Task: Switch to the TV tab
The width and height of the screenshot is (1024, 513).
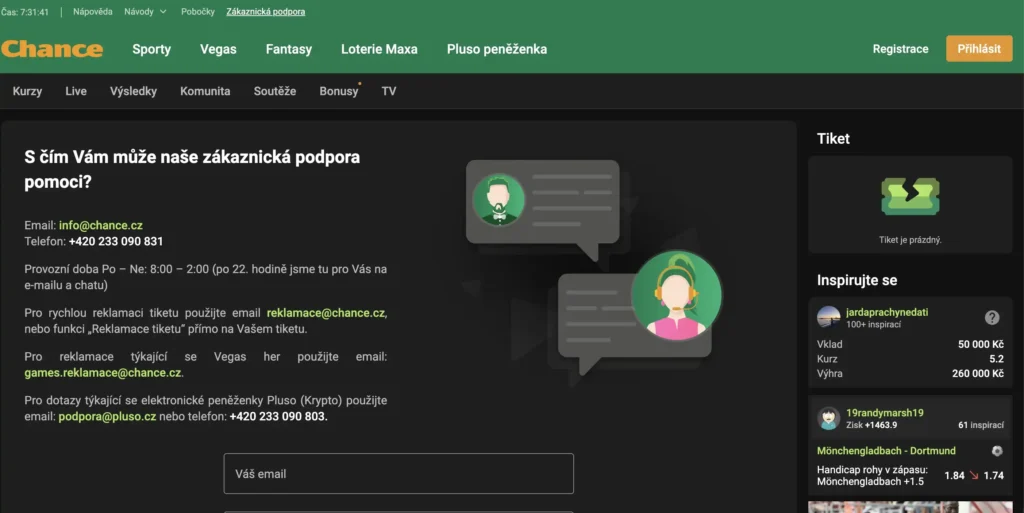Action: (x=389, y=91)
